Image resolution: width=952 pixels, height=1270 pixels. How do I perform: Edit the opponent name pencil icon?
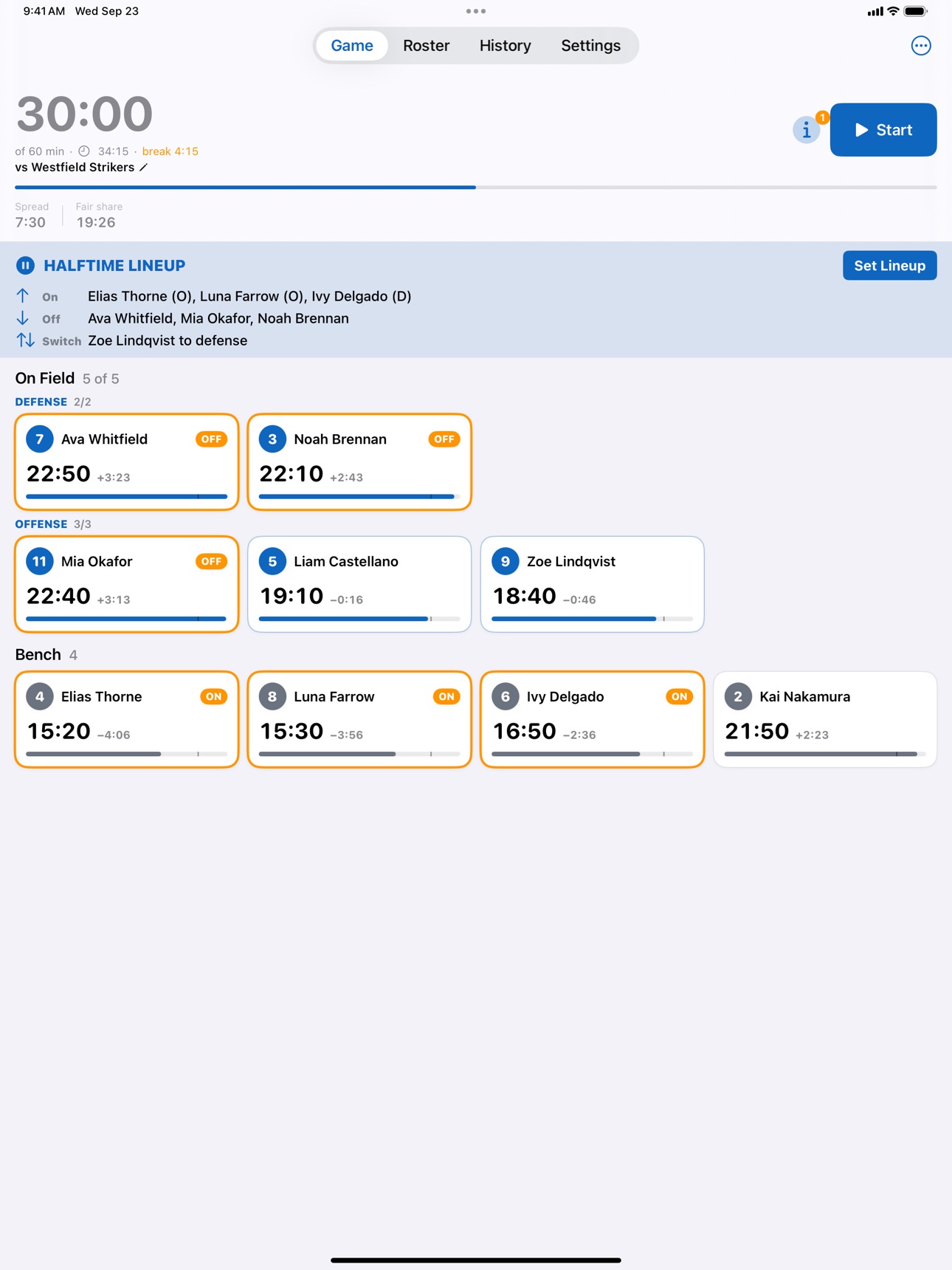(x=143, y=168)
